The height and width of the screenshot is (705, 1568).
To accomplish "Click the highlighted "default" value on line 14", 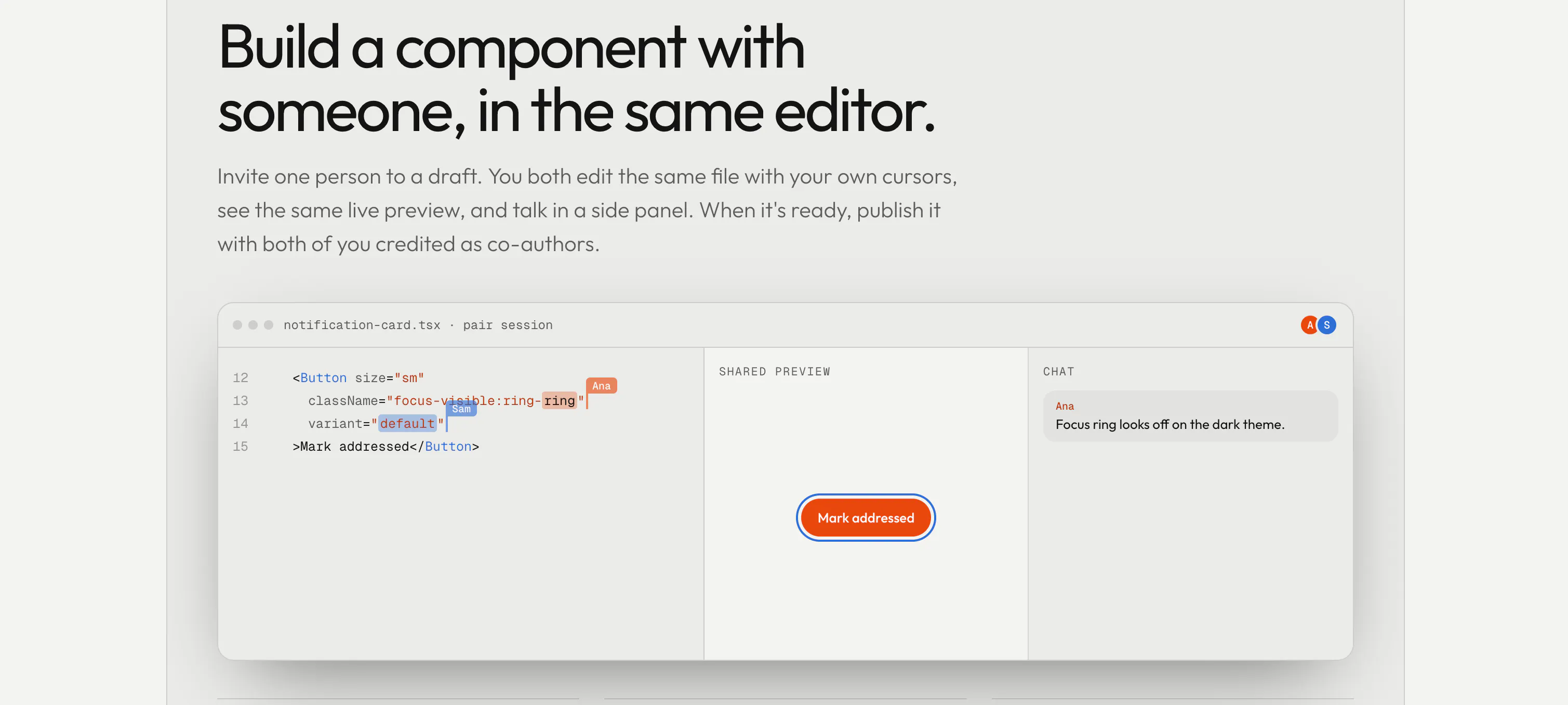I will (407, 424).
